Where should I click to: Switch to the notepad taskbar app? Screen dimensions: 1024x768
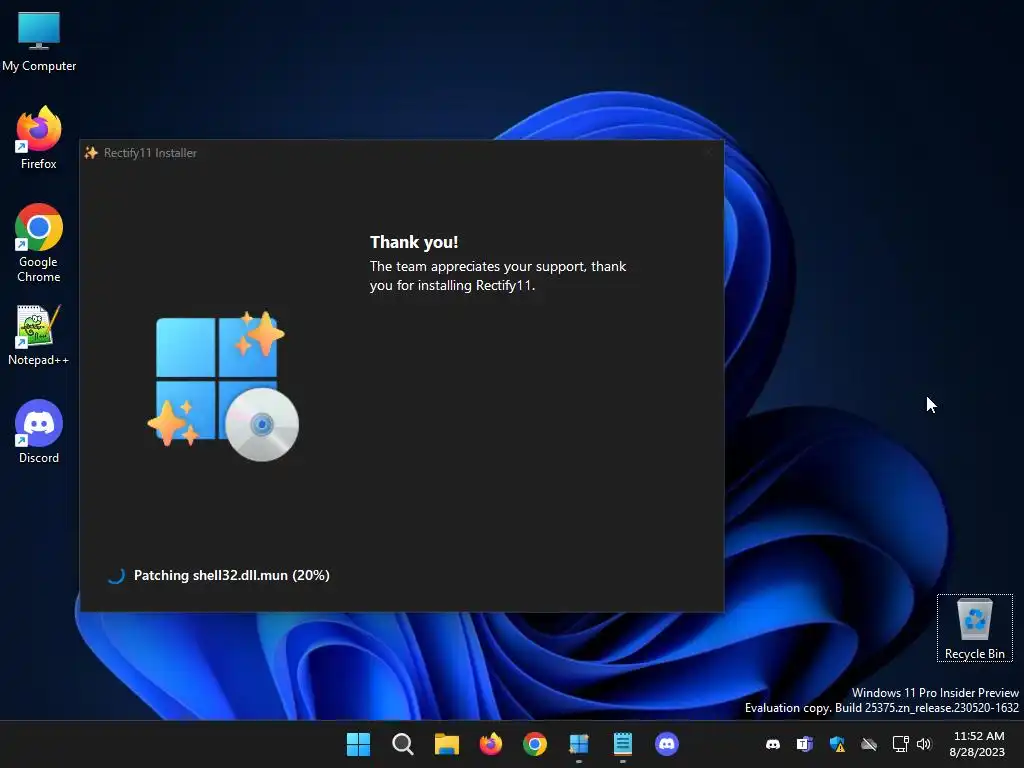click(622, 744)
